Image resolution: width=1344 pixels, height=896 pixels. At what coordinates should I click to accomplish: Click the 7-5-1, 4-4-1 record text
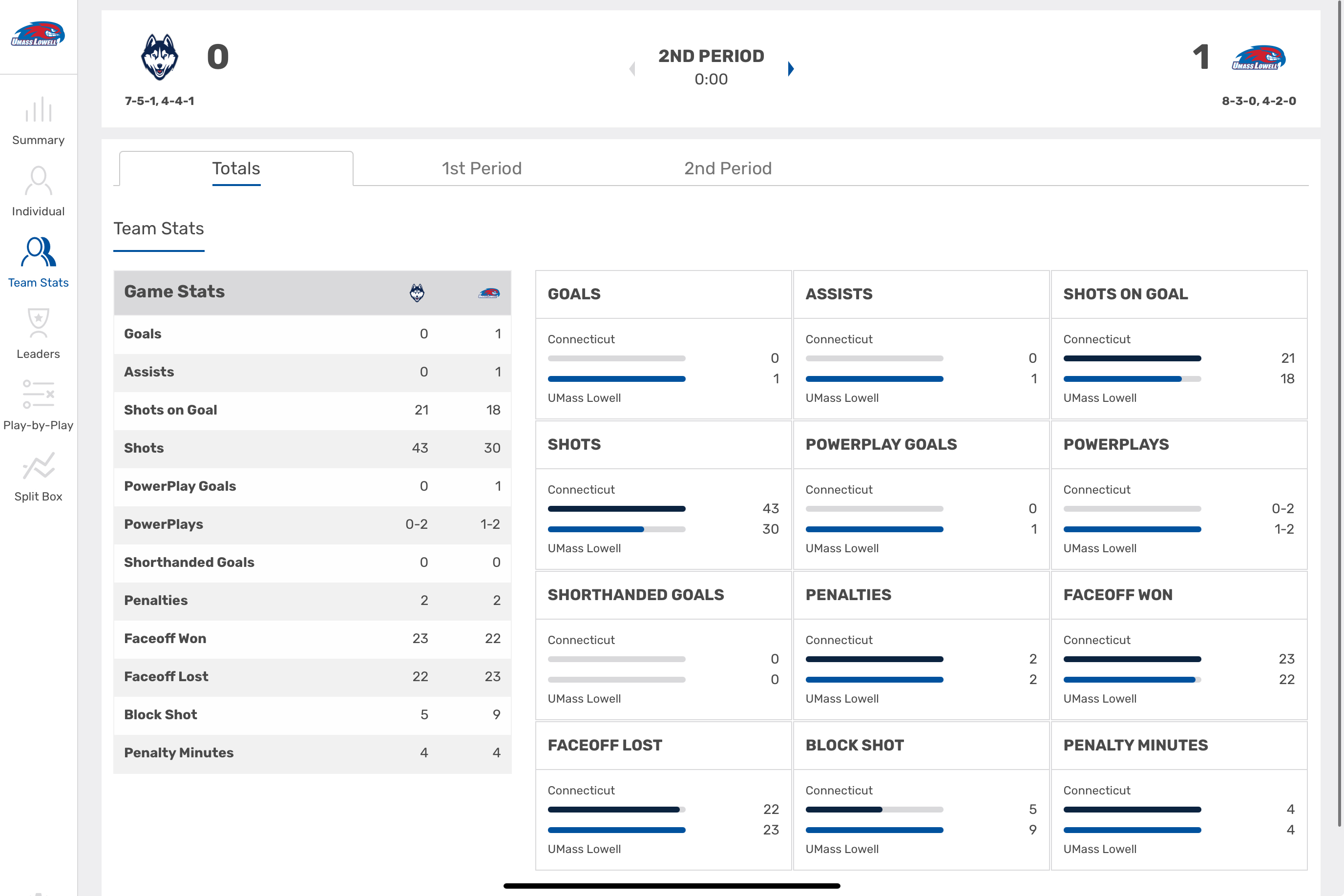click(x=159, y=101)
